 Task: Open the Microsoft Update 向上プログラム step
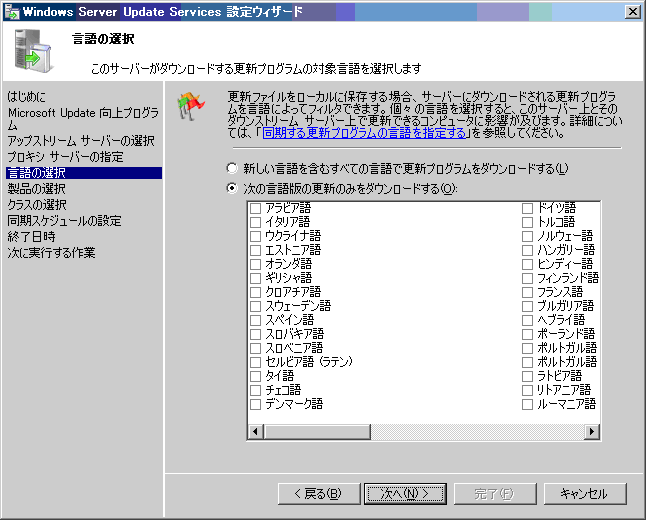pyautogui.click(x=83, y=119)
